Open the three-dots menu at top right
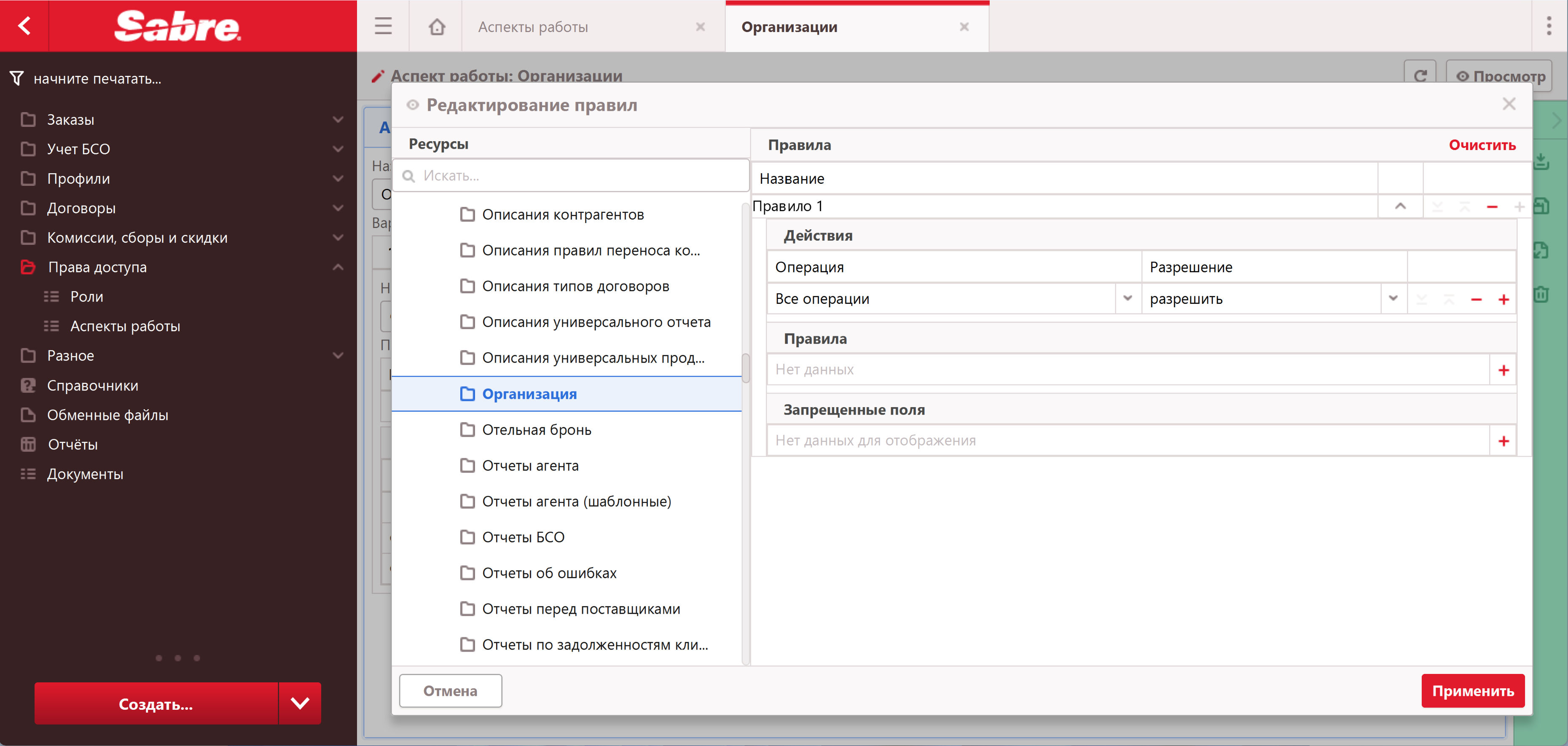1568x746 pixels. tap(1549, 26)
